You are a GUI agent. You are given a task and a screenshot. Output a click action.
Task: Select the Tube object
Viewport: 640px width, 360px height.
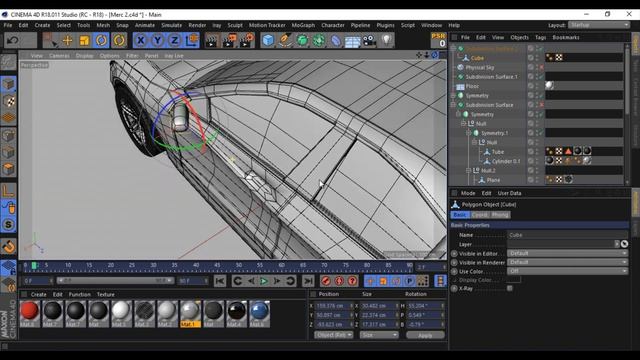pos(498,152)
